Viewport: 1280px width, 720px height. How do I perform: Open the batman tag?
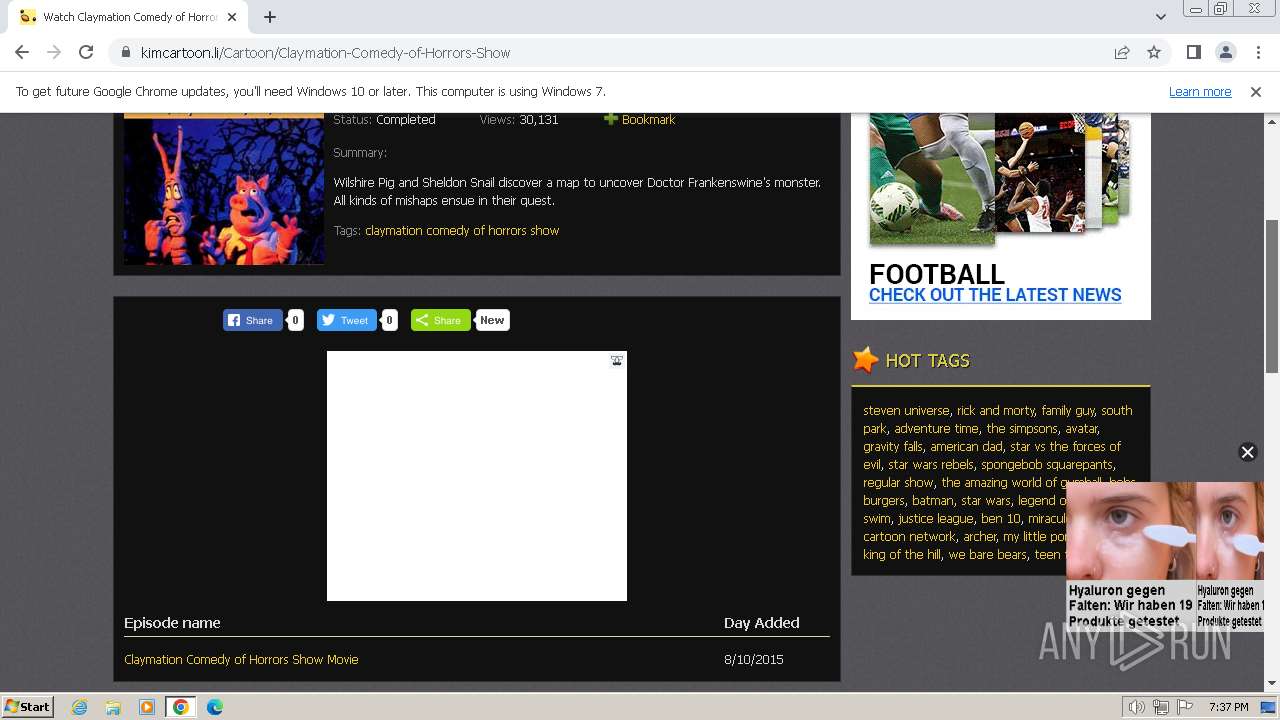pyautogui.click(x=932, y=500)
